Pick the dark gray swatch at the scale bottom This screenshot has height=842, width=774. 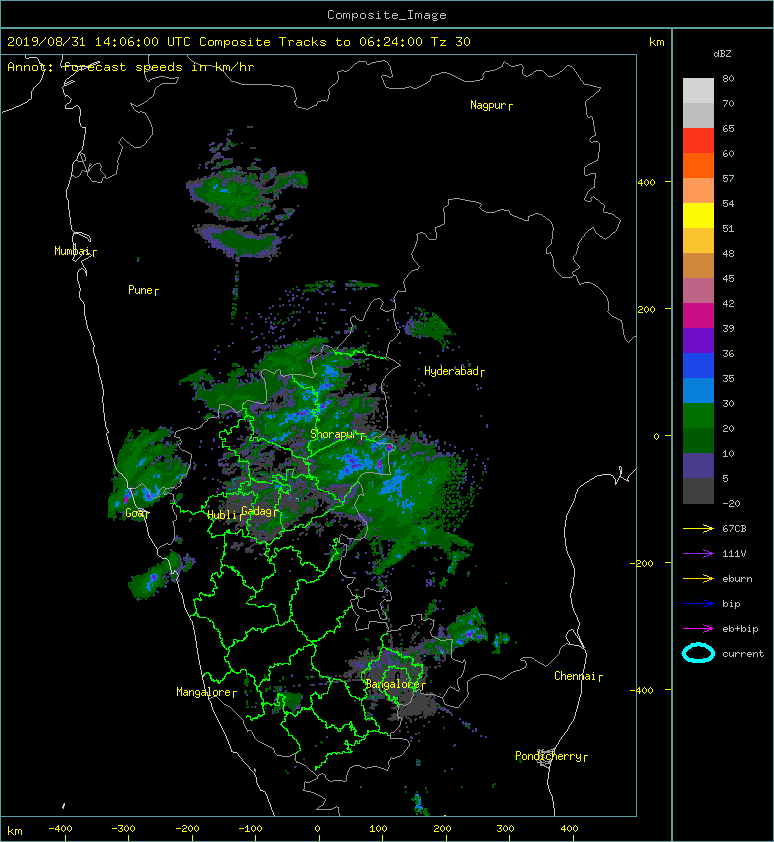click(x=698, y=491)
